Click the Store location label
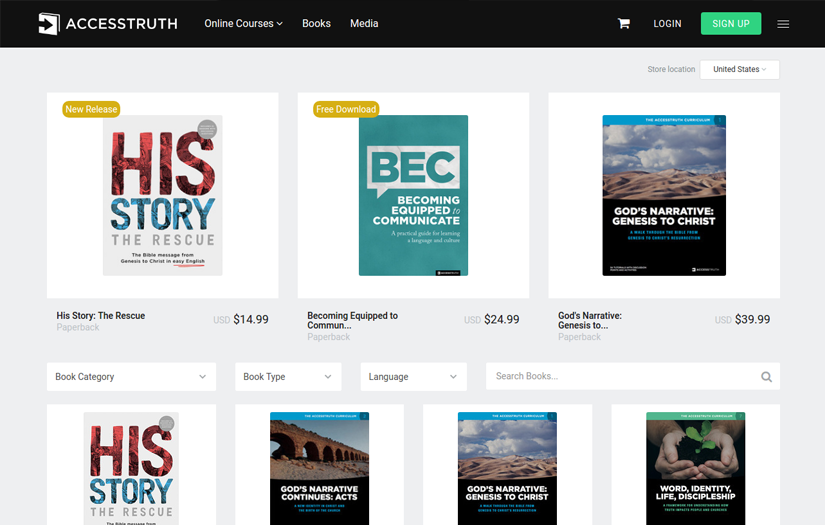The image size is (825, 525). click(671, 69)
